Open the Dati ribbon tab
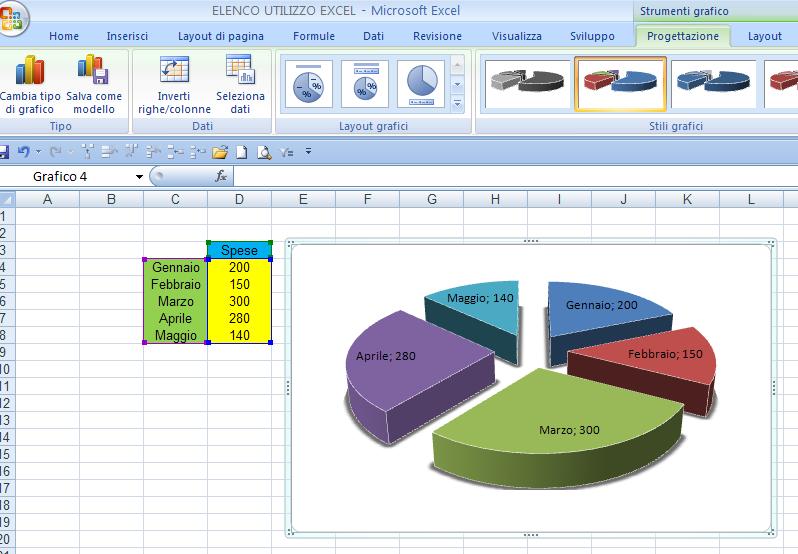The width and height of the screenshot is (798, 554). coord(374,36)
